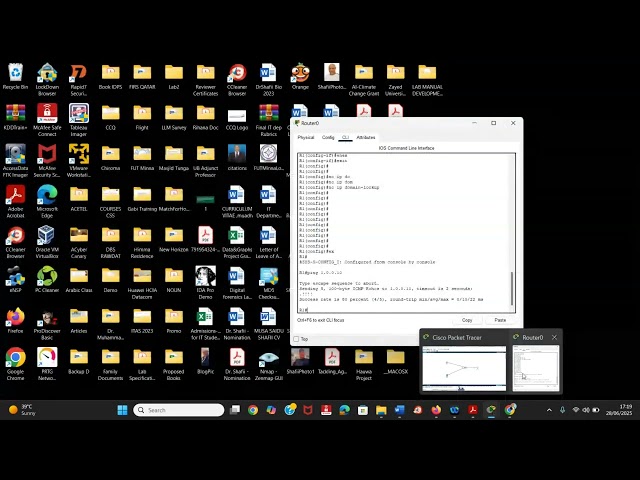Open the weather widget showing 39°C Sunny
640x480 pixels.
pos(22,410)
